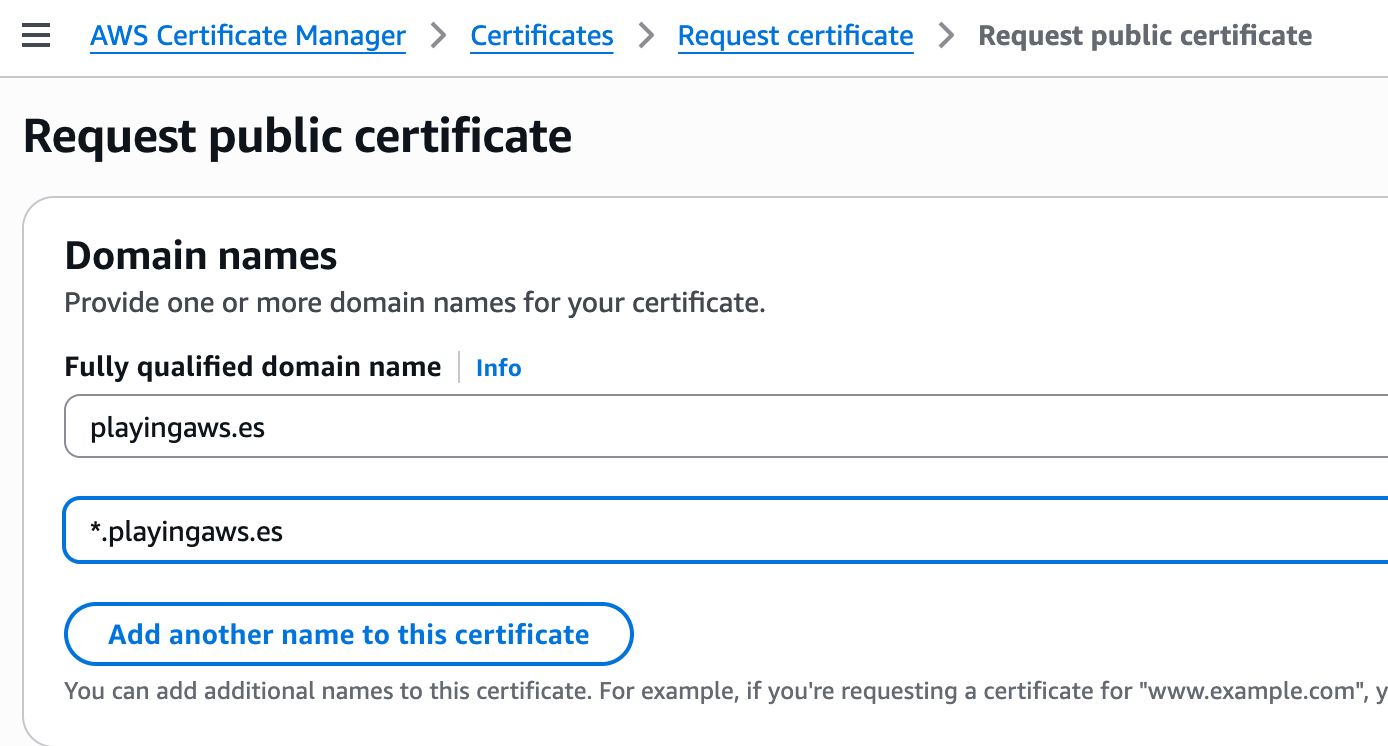
Task: Open the hamburger navigation menu
Action: coord(36,37)
